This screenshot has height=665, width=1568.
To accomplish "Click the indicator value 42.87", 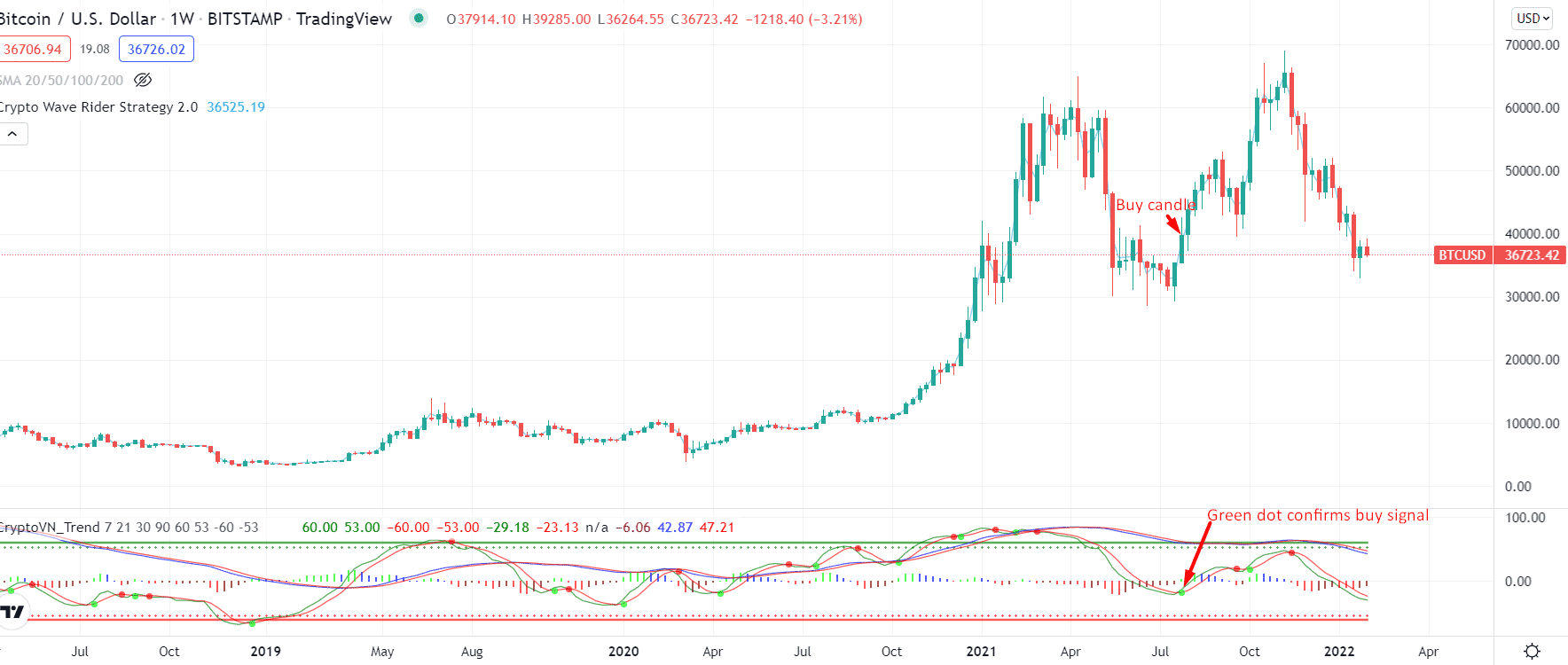I will click(x=675, y=527).
